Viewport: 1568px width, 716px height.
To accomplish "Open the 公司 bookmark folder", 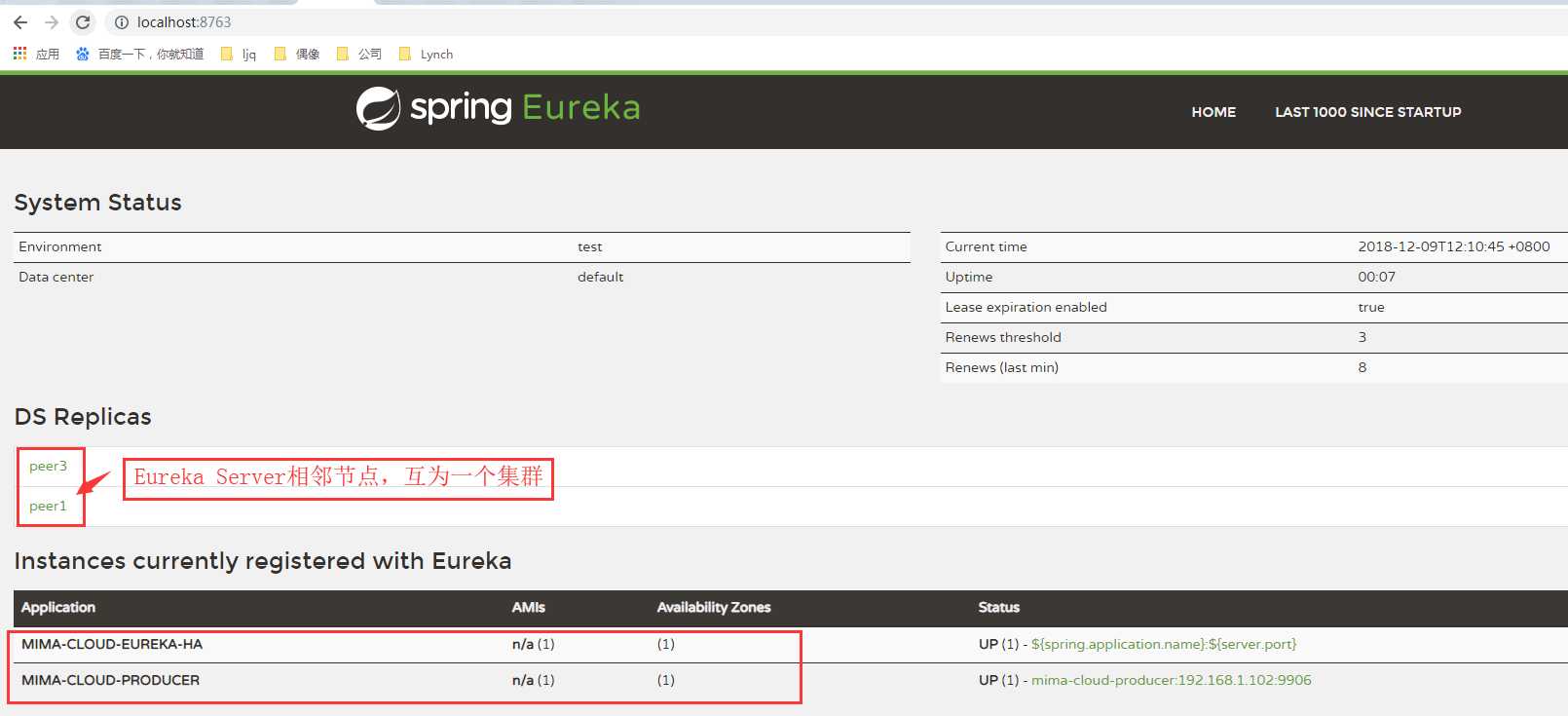I will pos(359,54).
